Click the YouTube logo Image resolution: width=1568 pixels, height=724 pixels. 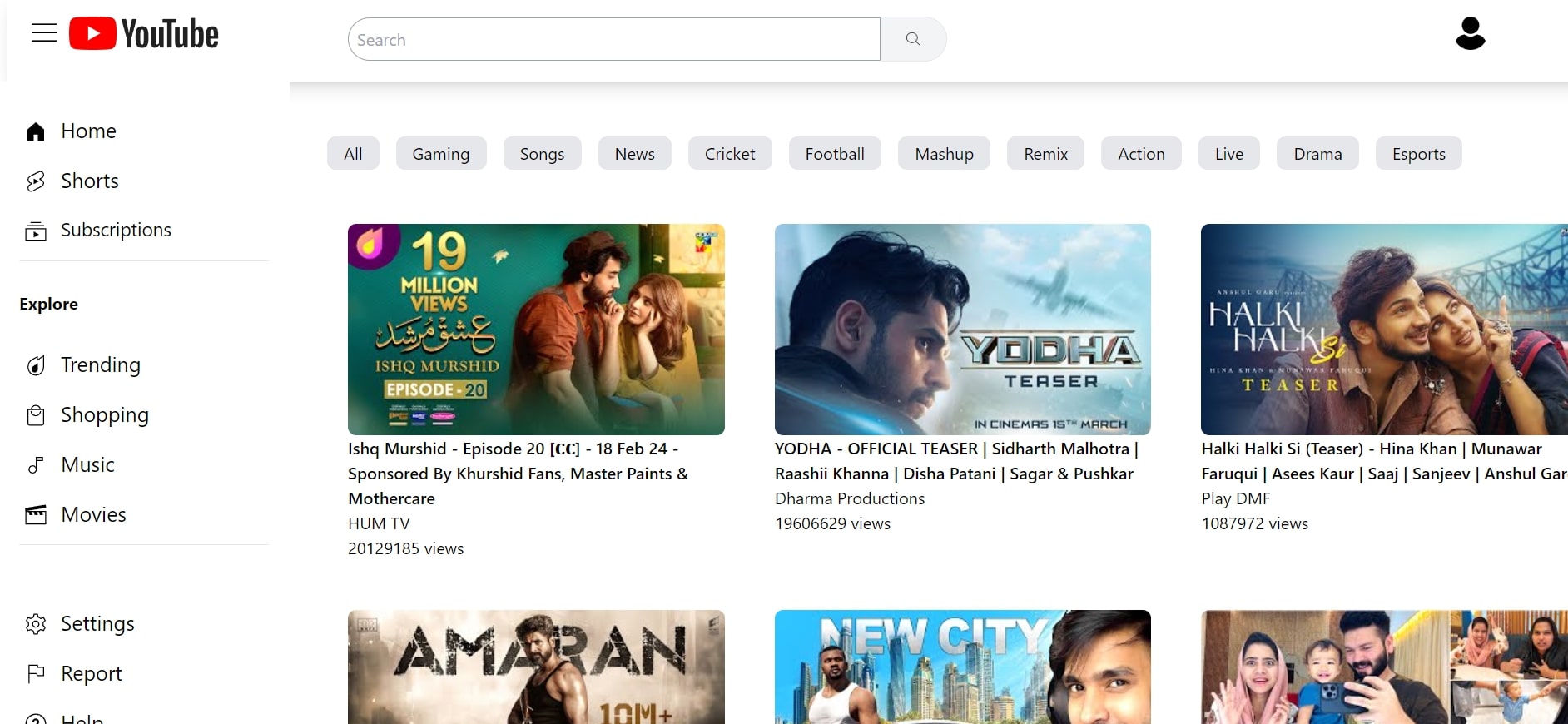click(x=144, y=34)
